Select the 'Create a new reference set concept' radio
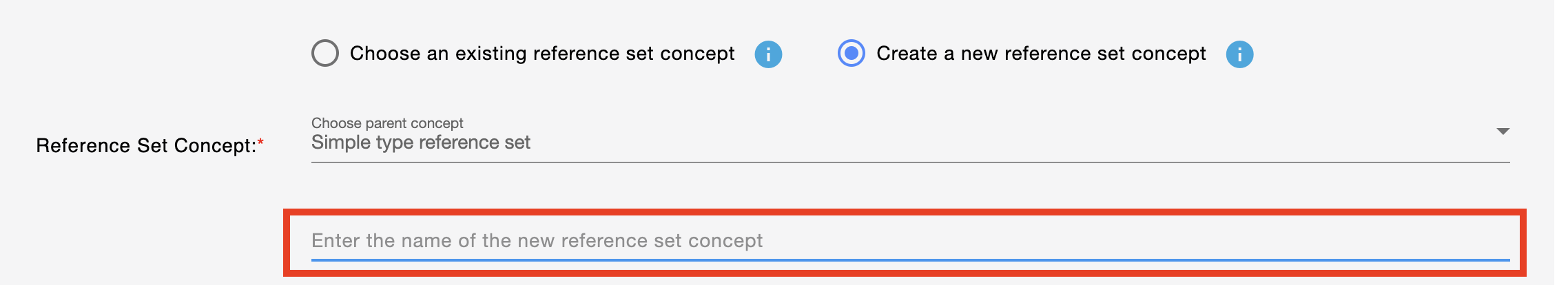This screenshot has height=285, width=1568. pyautogui.click(x=852, y=53)
